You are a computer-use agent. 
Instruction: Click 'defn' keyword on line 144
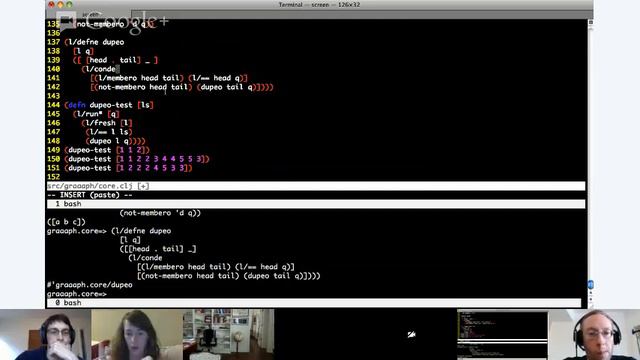tap(77, 105)
